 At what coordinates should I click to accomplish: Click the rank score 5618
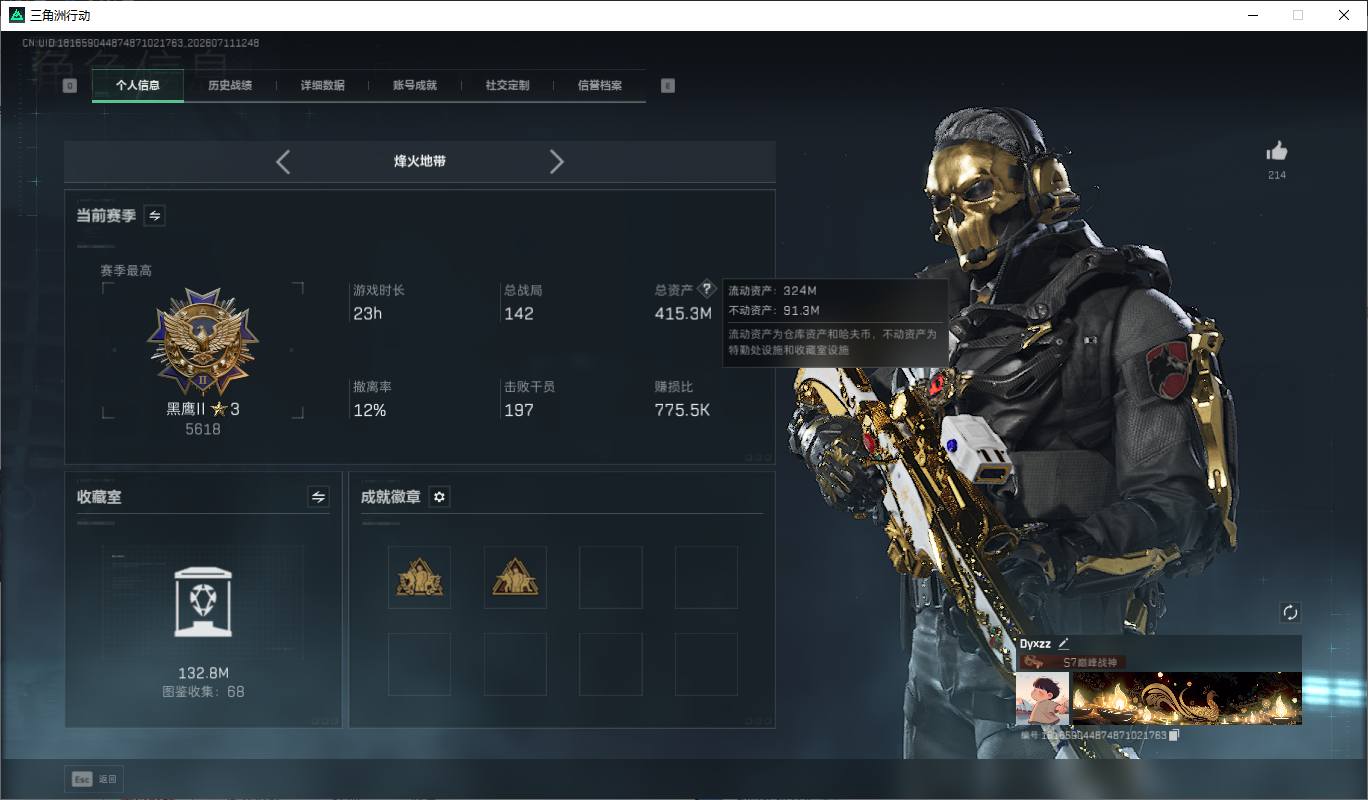click(203, 429)
